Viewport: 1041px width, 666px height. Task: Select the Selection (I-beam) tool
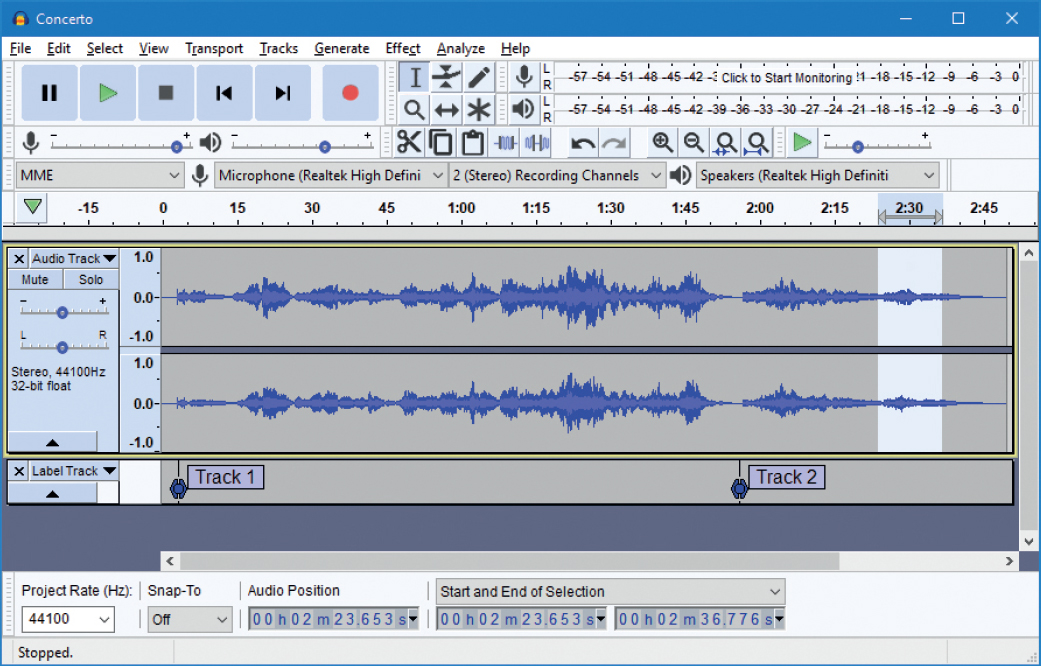coord(414,78)
